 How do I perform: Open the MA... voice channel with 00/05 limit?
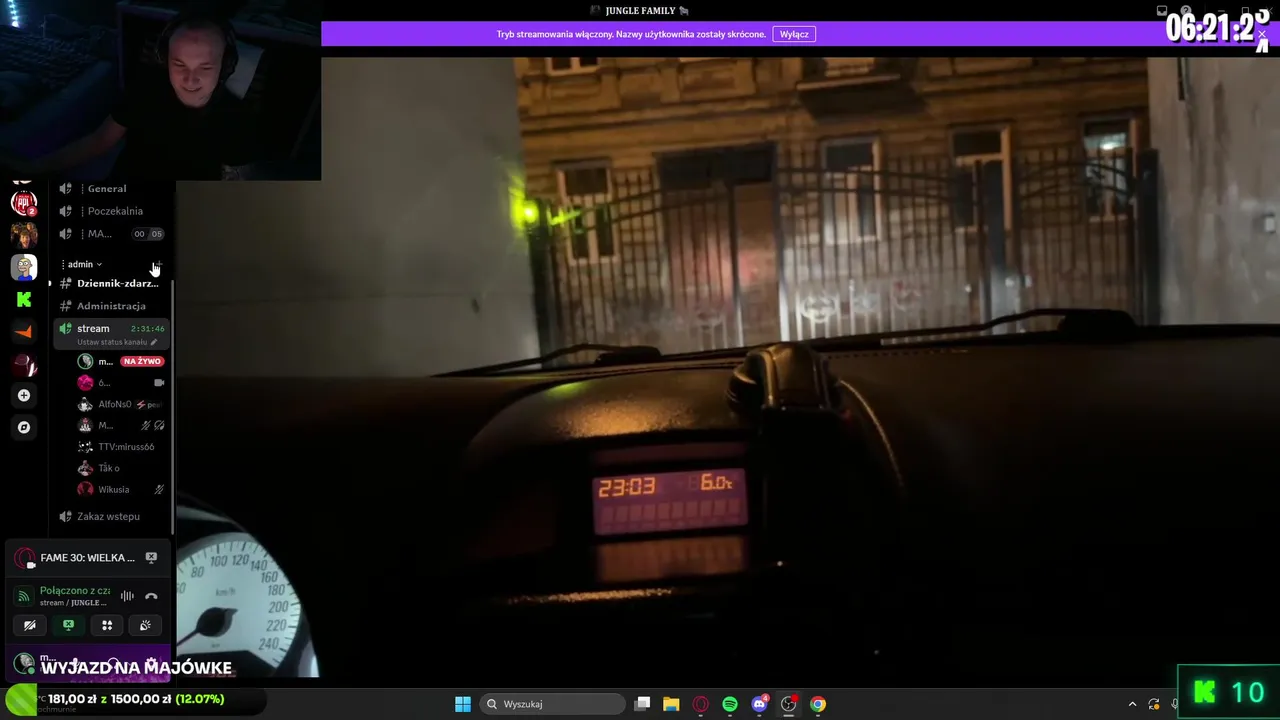(111, 234)
